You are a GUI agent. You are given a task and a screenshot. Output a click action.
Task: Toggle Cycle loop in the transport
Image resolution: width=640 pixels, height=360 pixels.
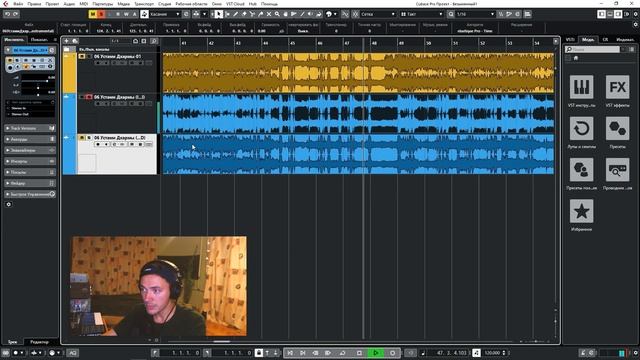(x=342, y=353)
